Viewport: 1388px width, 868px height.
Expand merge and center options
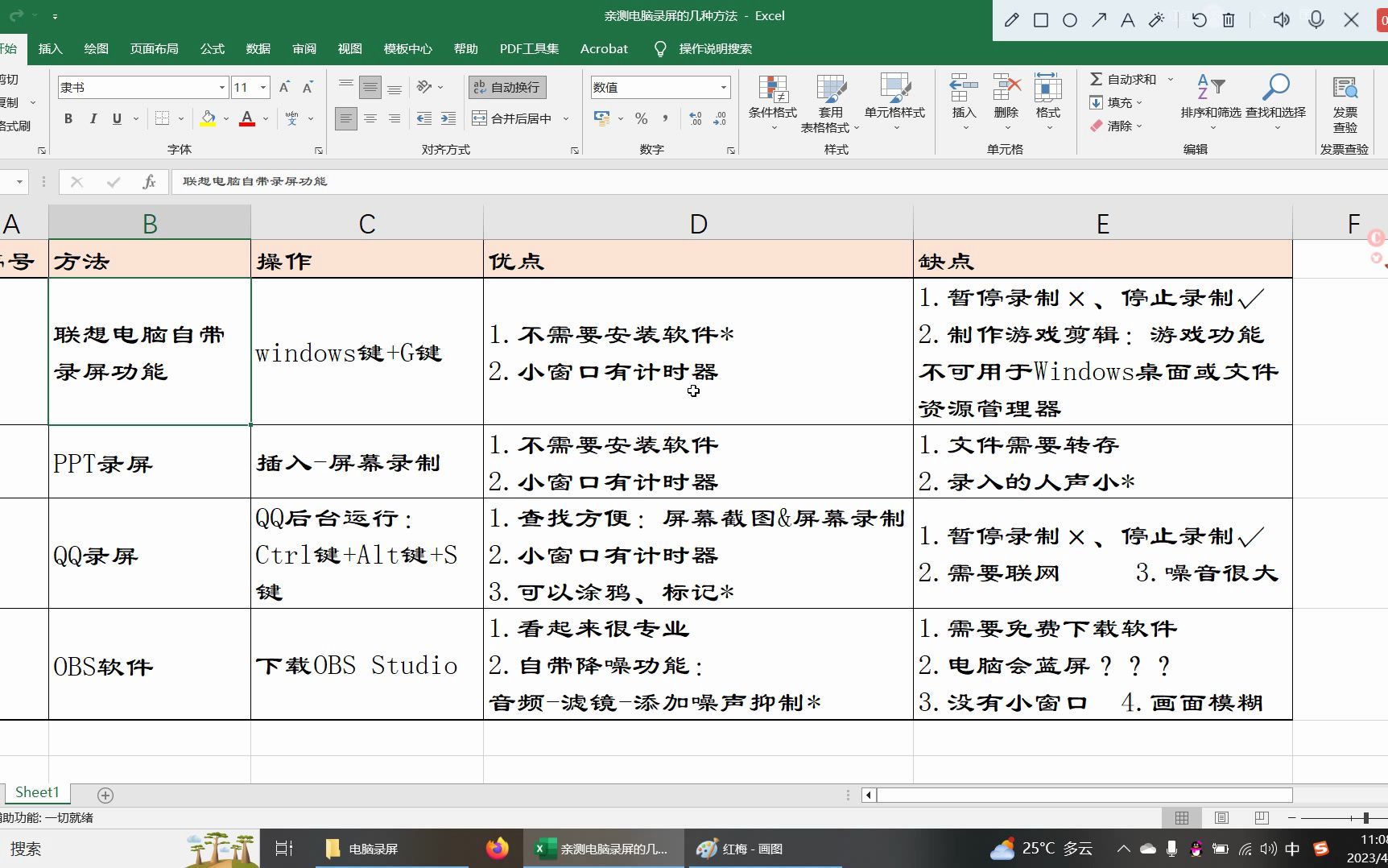[x=566, y=118]
